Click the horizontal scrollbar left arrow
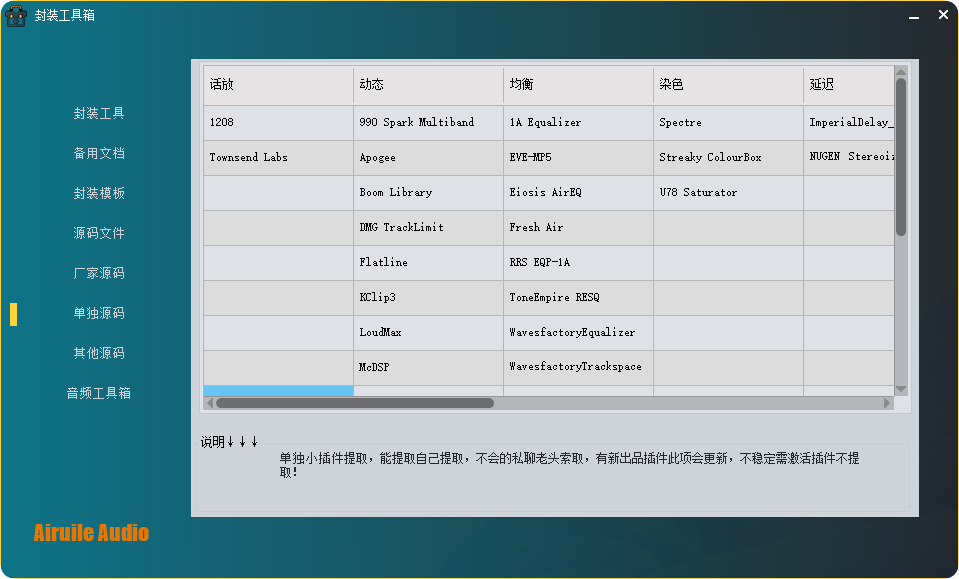The image size is (959, 579). click(x=210, y=403)
